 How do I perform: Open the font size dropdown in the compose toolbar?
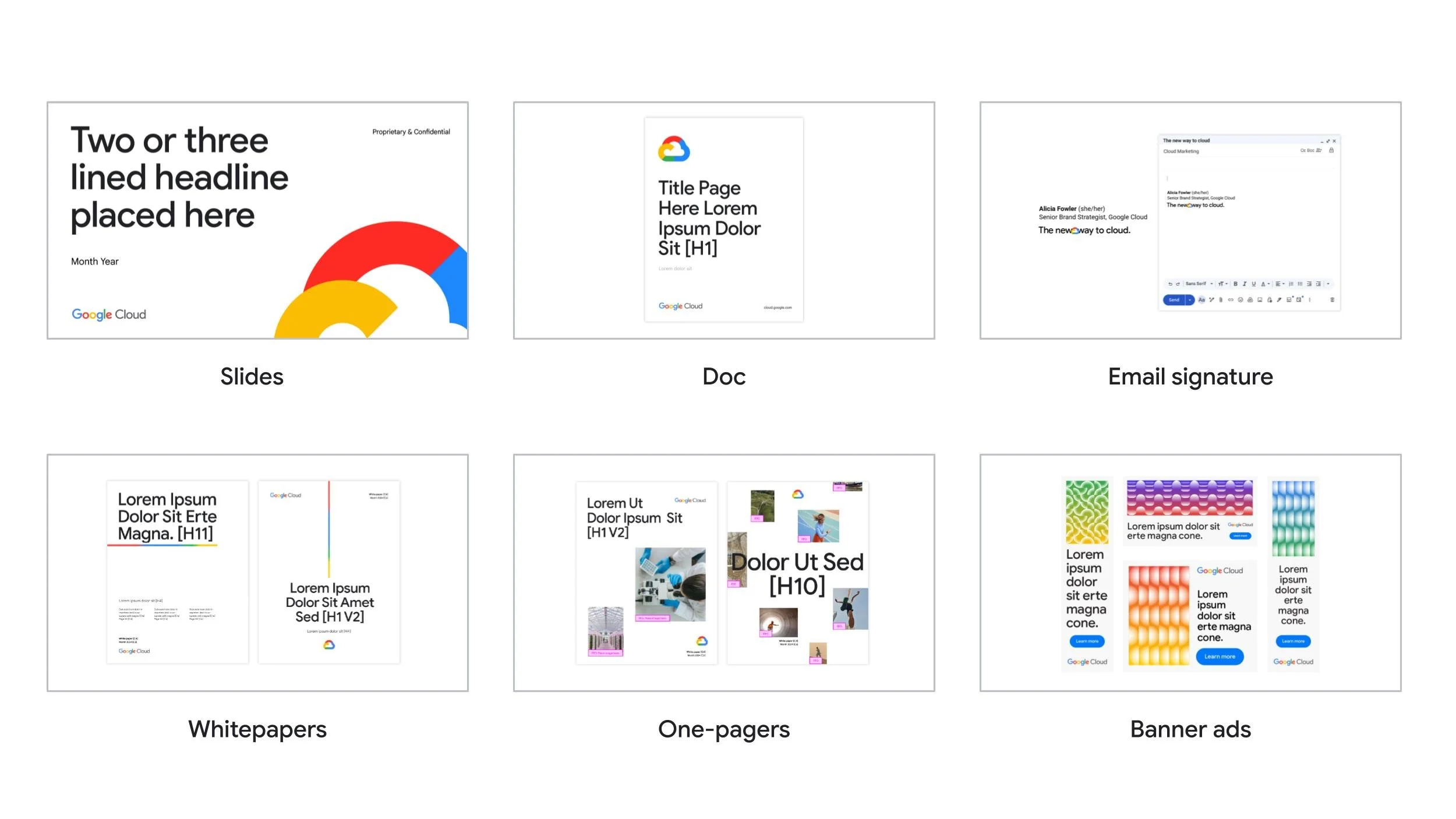tap(1223, 284)
